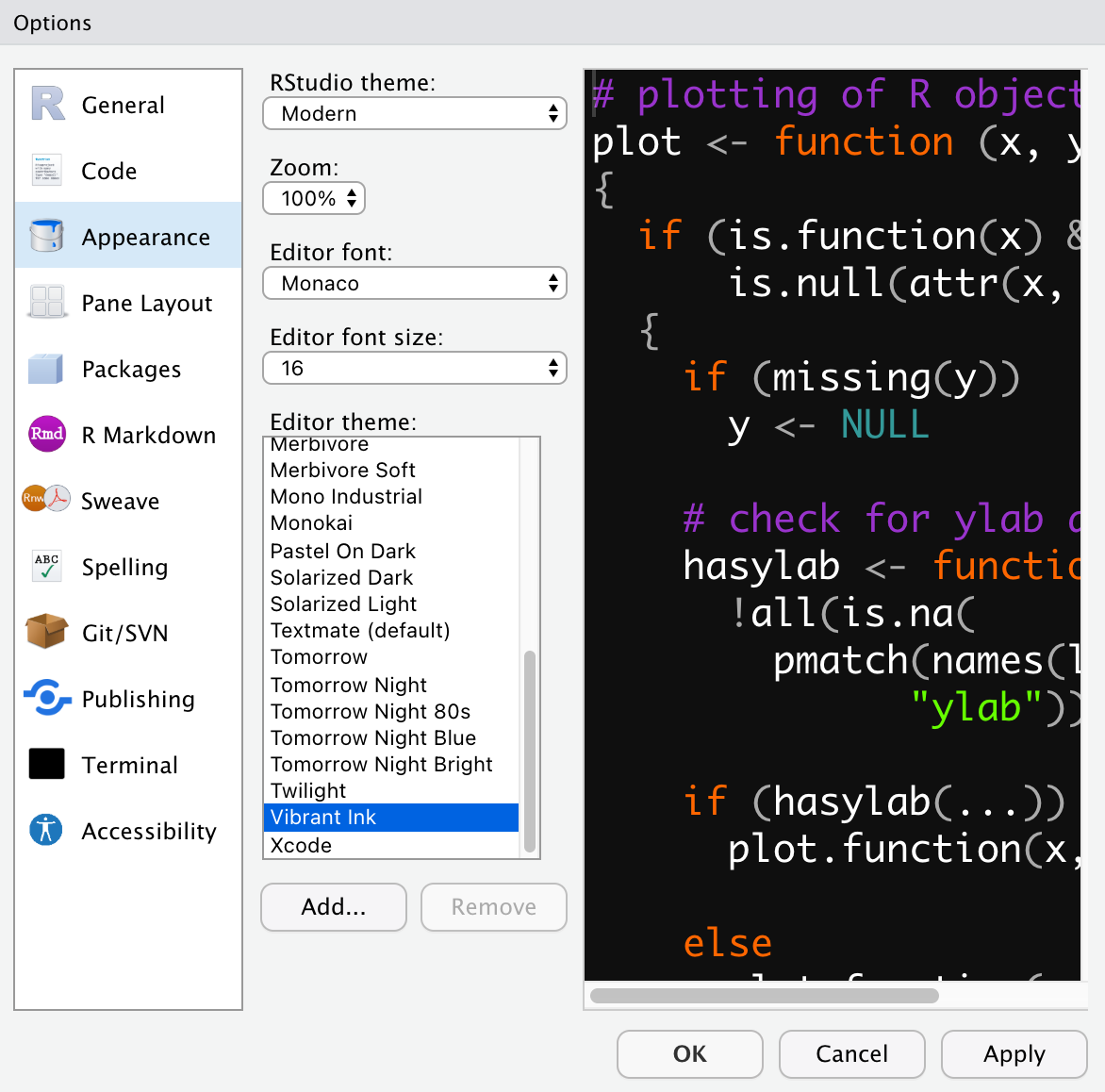Open the Spelling preferences
Image resolution: width=1105 pixels, height=1092 pixels.
[128, 566]
